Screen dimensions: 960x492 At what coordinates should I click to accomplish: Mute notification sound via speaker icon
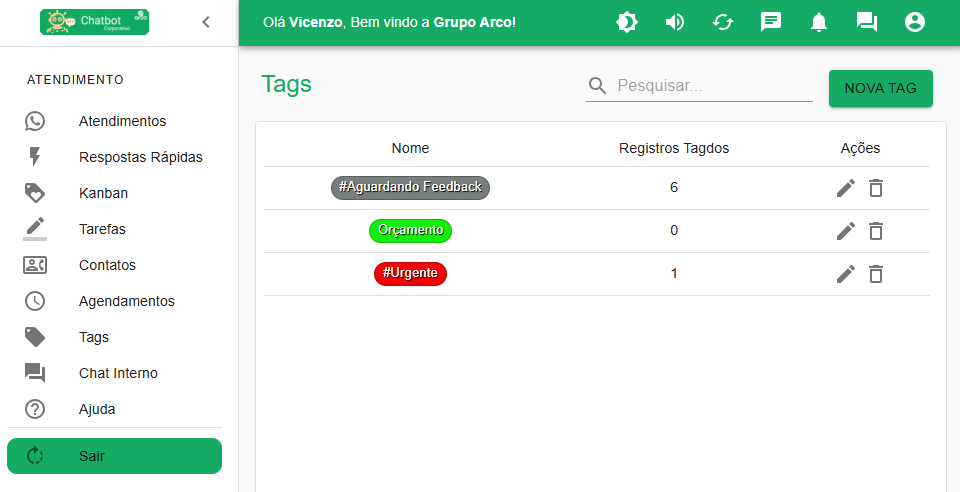click(675, 22)
